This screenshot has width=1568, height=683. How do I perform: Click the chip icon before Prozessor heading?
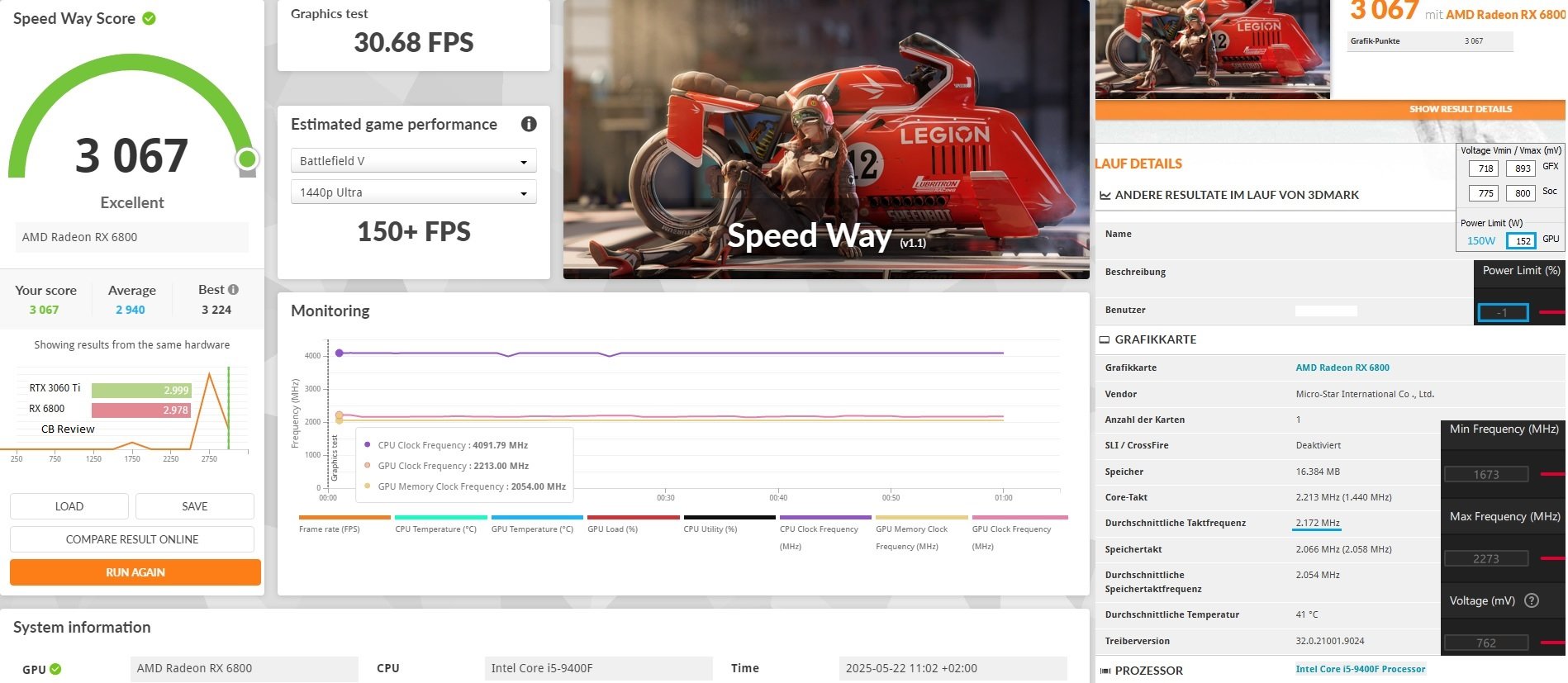pyautogui.click(x=1105, y=671)
